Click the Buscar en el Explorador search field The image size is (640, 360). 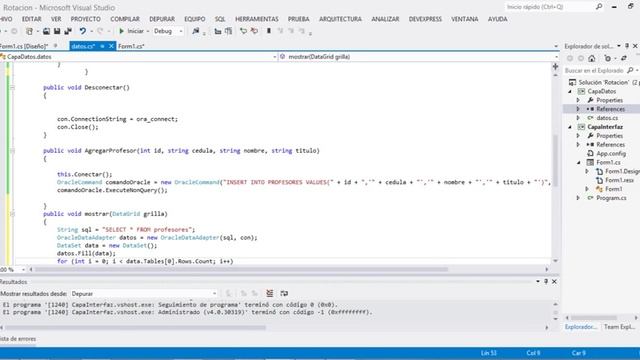point(594,71)
